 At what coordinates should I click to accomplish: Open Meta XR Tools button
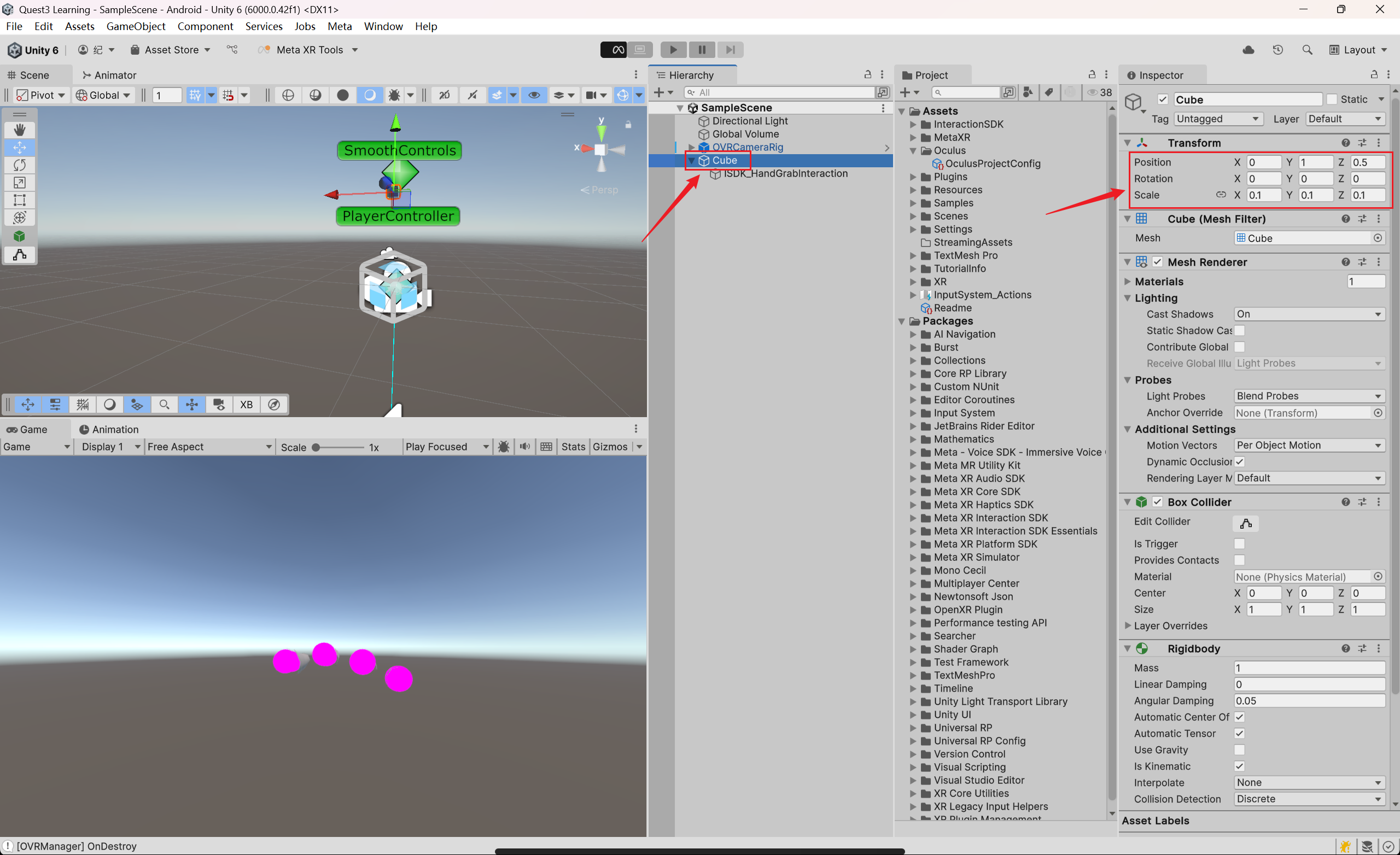308,50
